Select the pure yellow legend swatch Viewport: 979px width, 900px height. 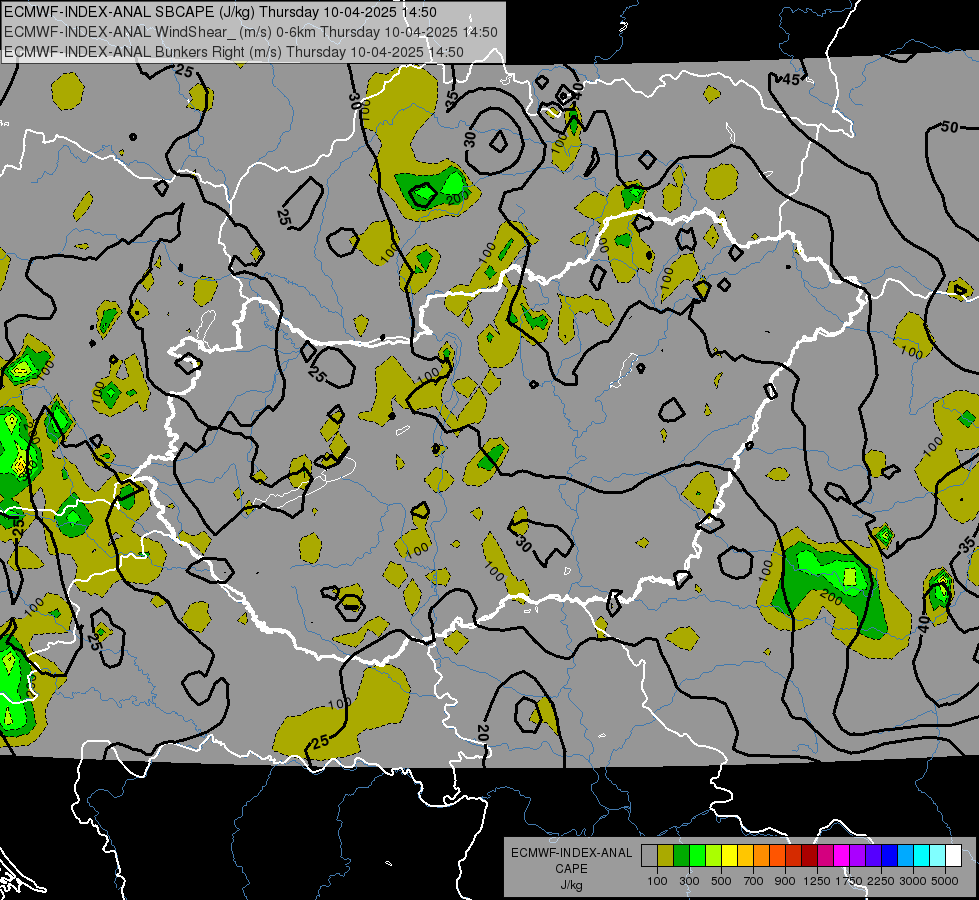(x=729, y=856)
